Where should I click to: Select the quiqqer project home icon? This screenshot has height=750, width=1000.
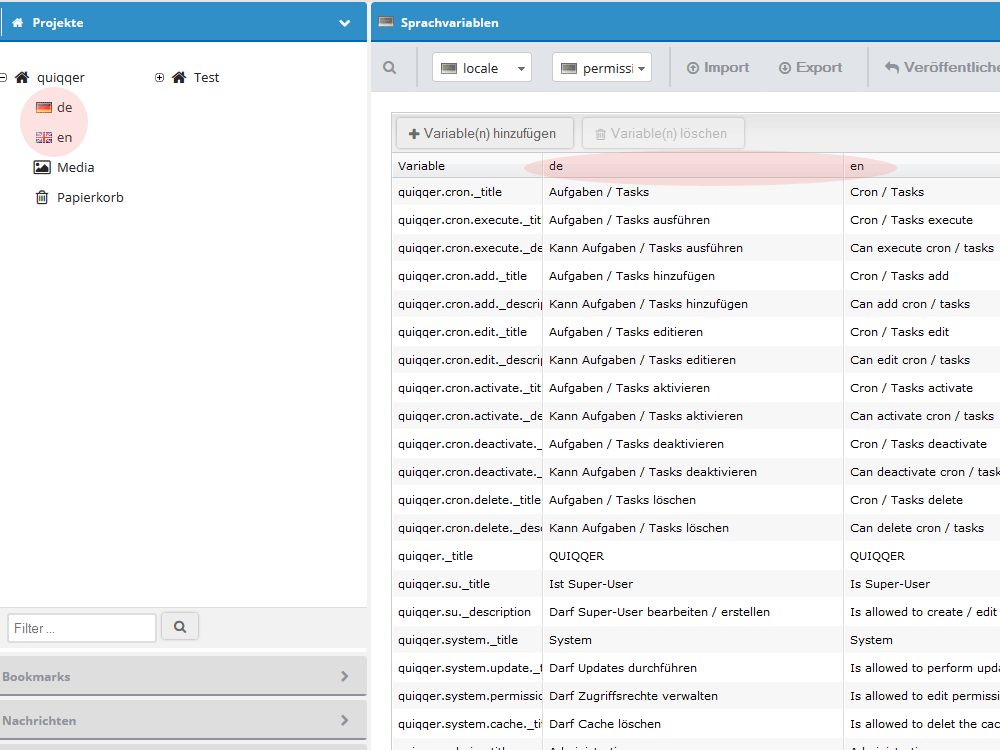(x=22, y=77)
